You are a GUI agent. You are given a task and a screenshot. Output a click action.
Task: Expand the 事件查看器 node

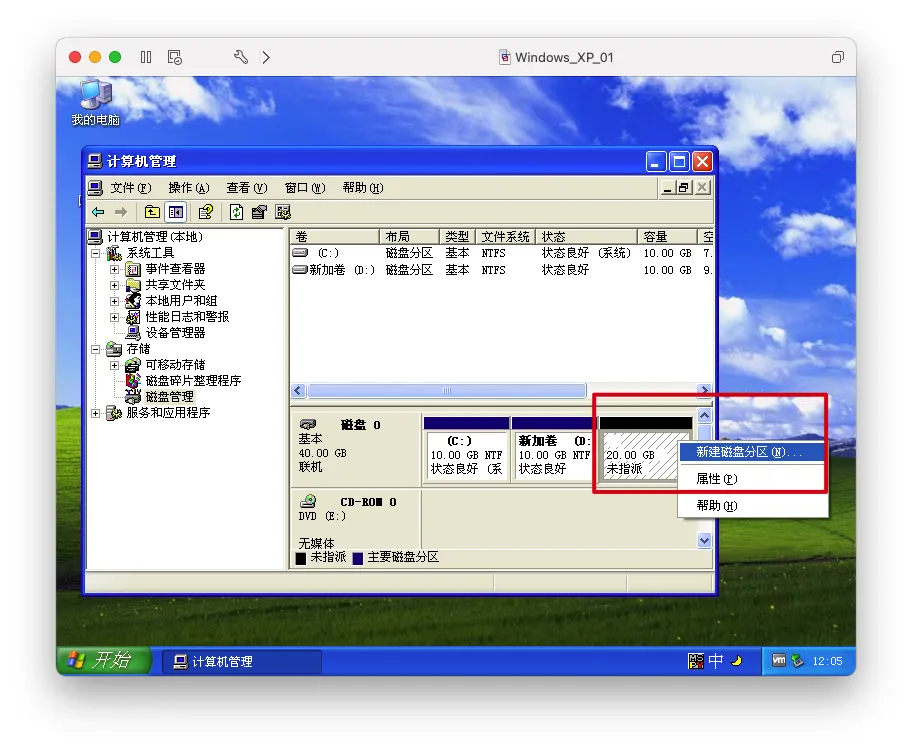pyautogui.click(x=115, y=269)
